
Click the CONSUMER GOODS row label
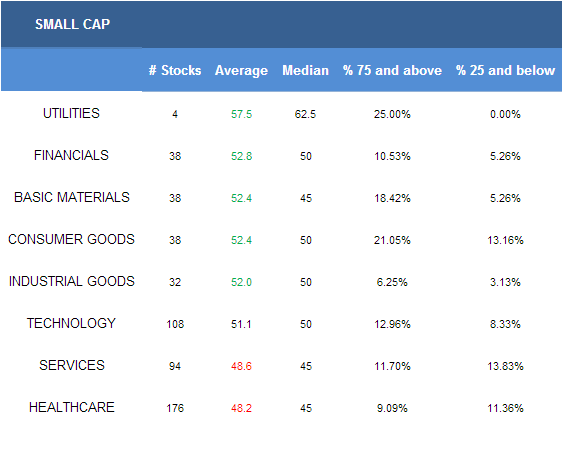pos(71,239)
